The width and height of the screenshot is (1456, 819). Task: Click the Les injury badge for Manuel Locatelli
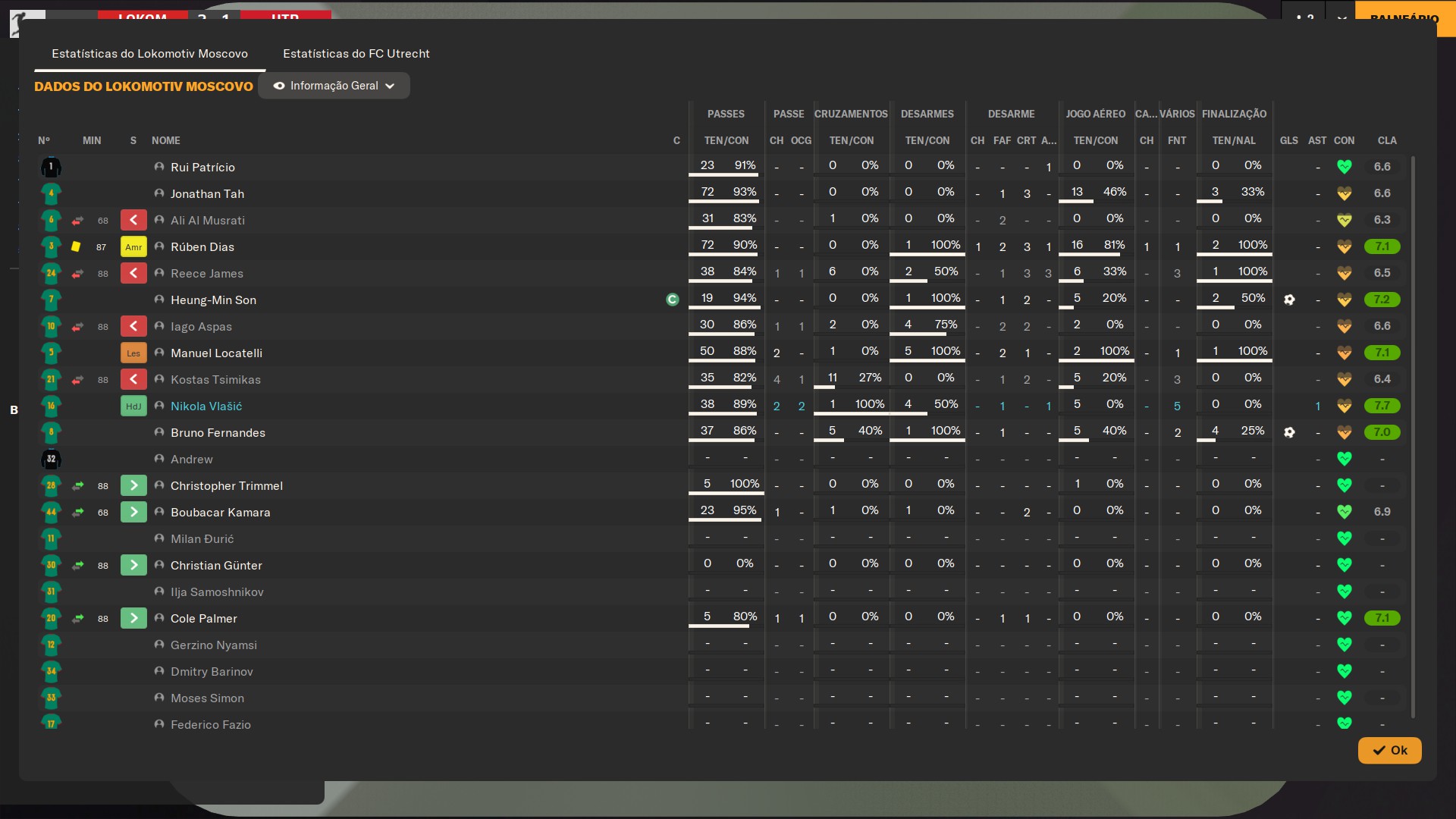point(133,353)
